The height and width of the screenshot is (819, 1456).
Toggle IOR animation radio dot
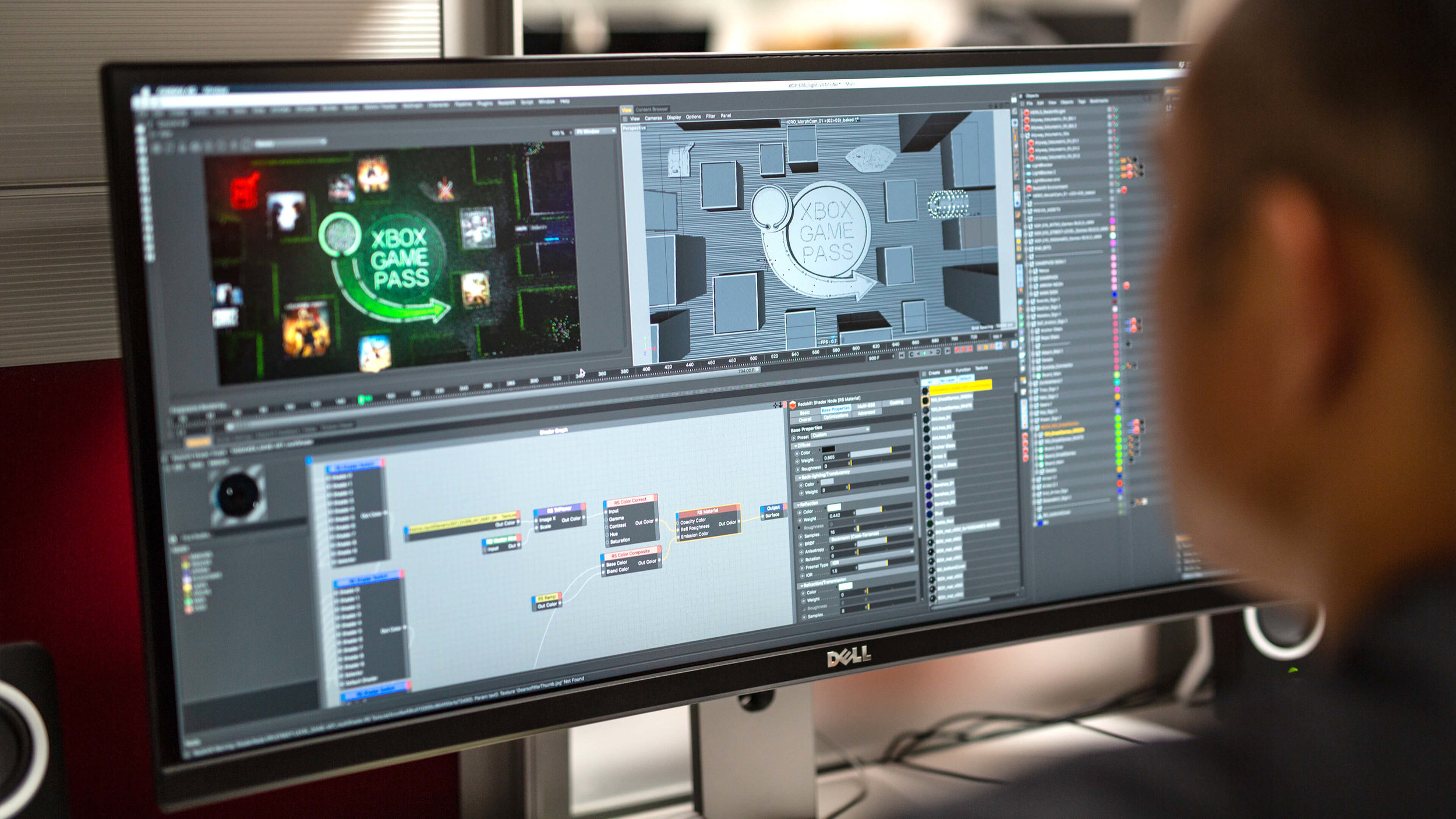tap(802, 576)
